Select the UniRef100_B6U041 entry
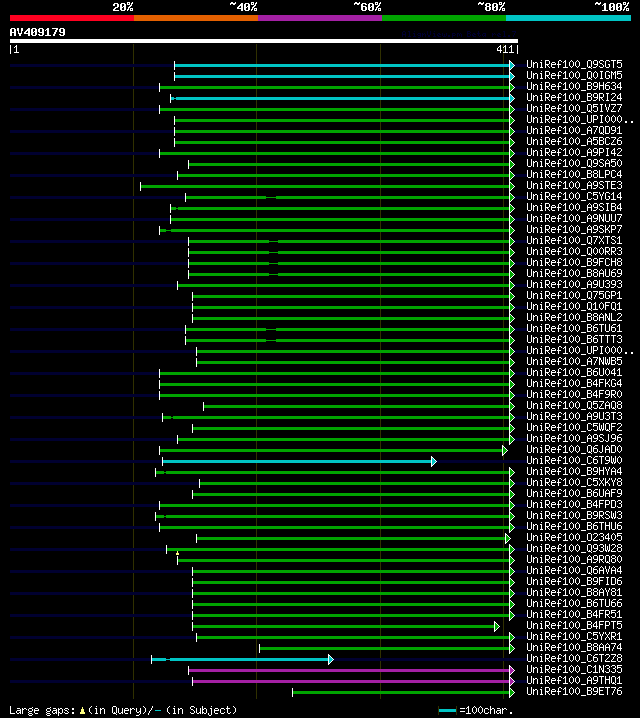 (574, 372)
